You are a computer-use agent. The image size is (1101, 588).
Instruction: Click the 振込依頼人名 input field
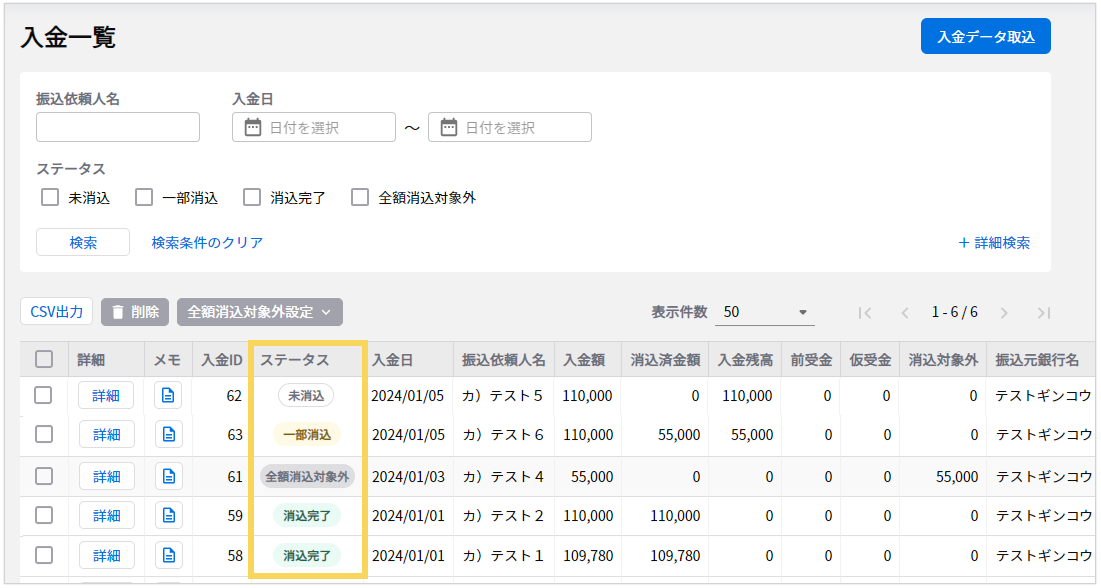coord(118,128)
